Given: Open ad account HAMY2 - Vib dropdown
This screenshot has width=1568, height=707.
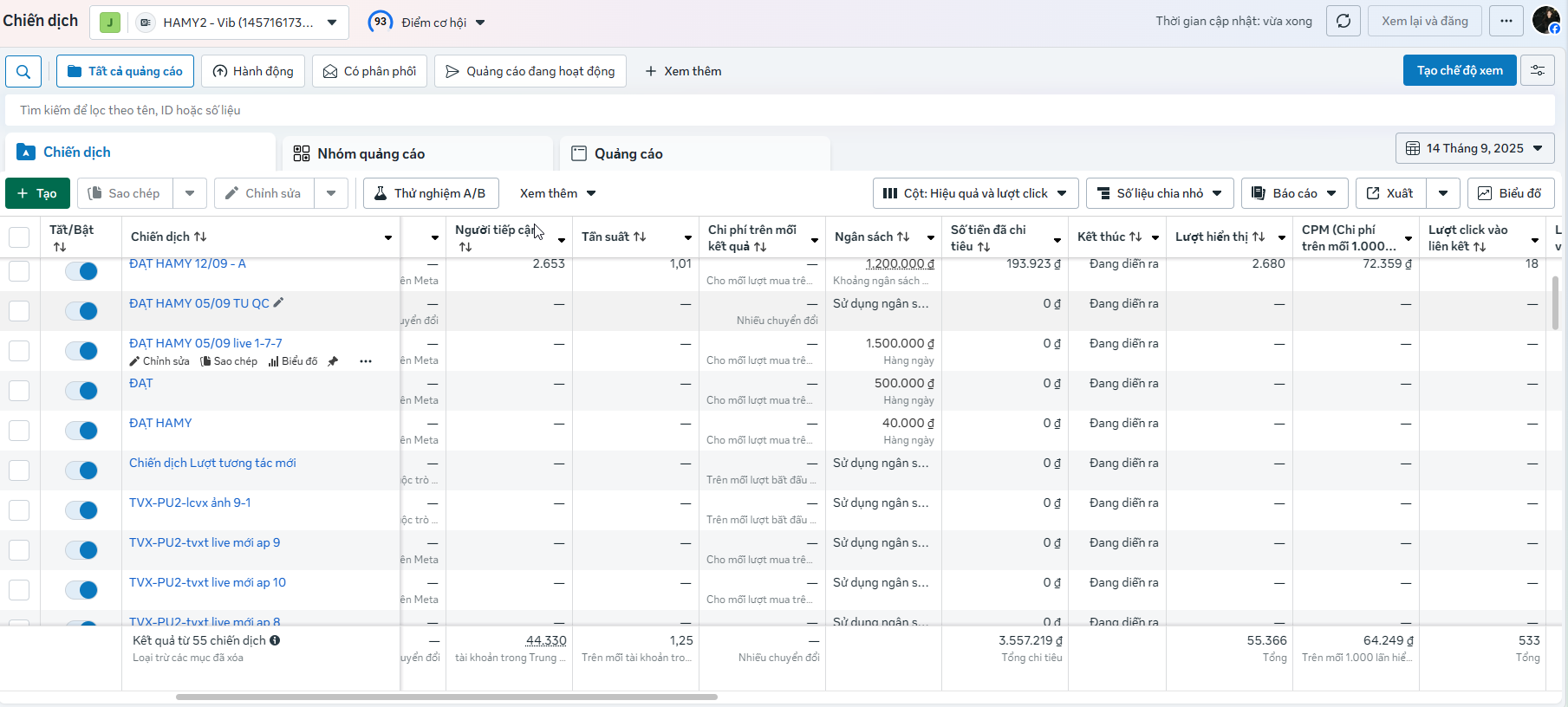Looking at the screenshot, I should (x=219, y=22).
